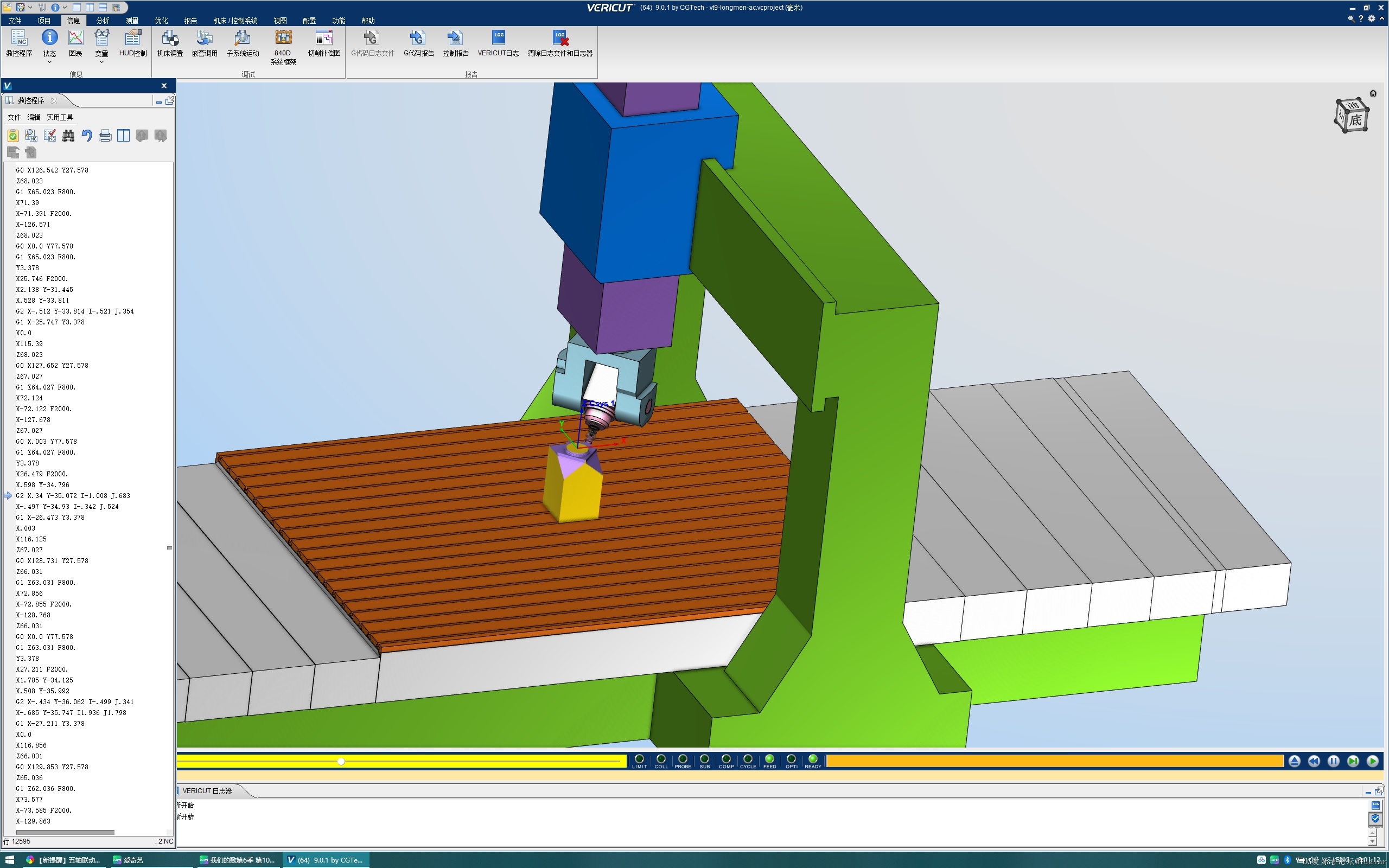
Task: Open Machine Offsets (机床偏置)
Action: 170,43
